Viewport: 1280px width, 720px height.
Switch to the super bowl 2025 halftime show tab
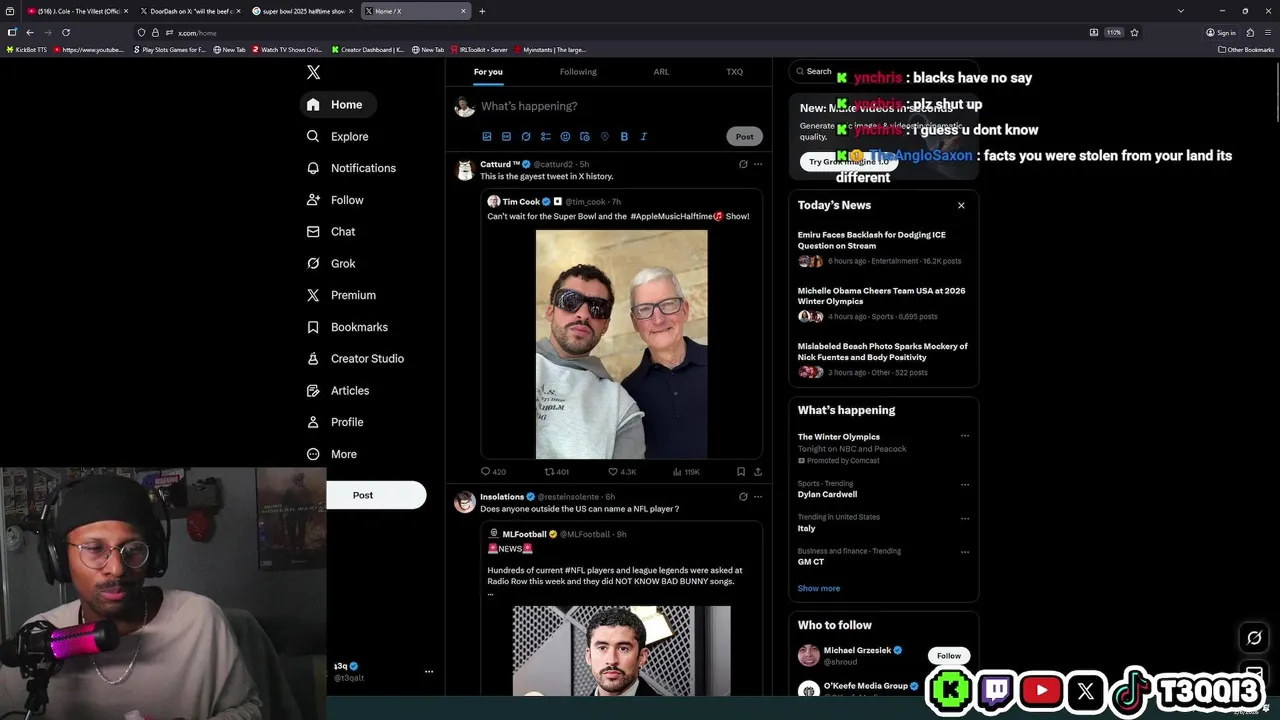(x=303, y=11)
